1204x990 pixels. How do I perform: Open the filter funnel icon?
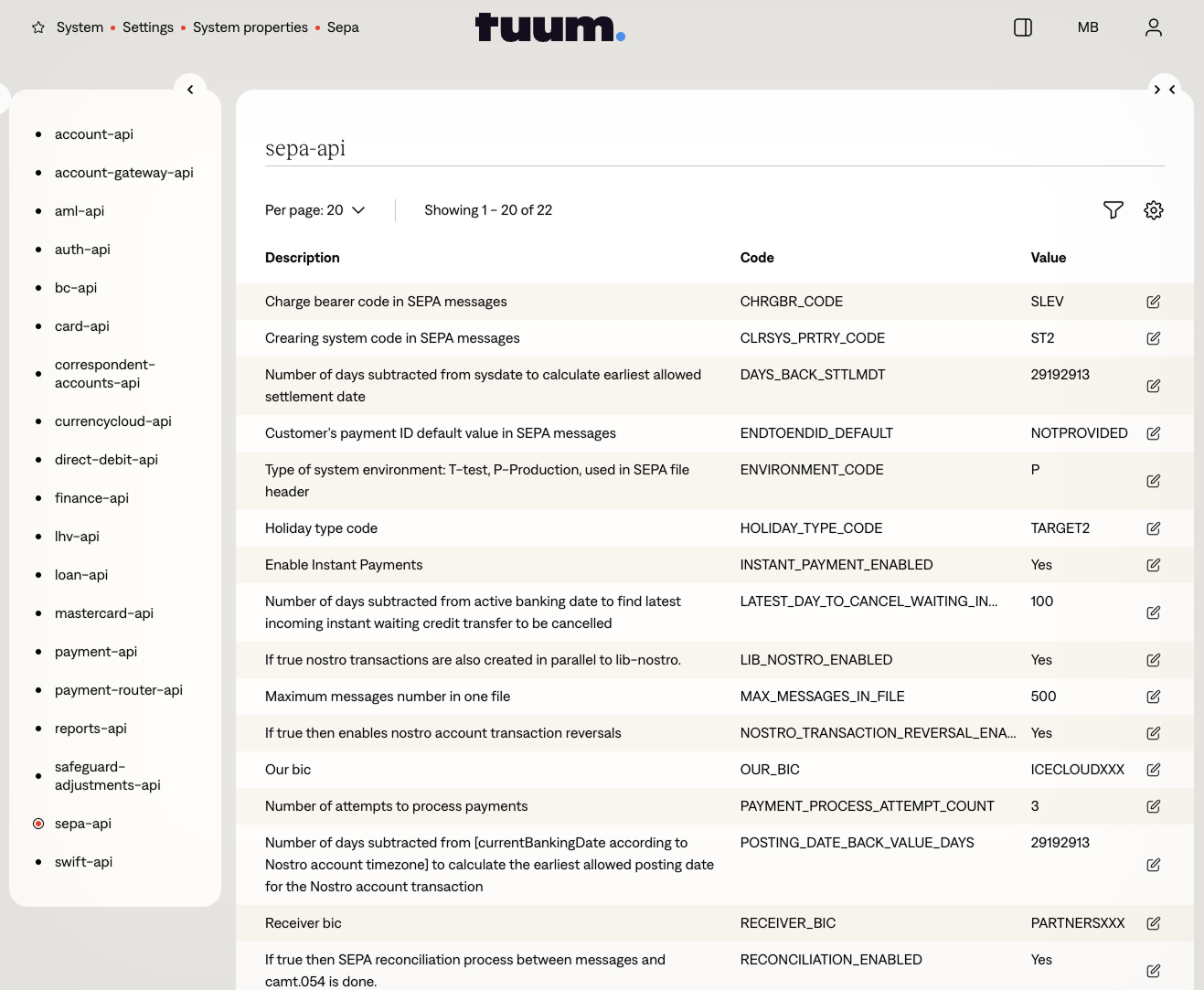[1113, 210]
